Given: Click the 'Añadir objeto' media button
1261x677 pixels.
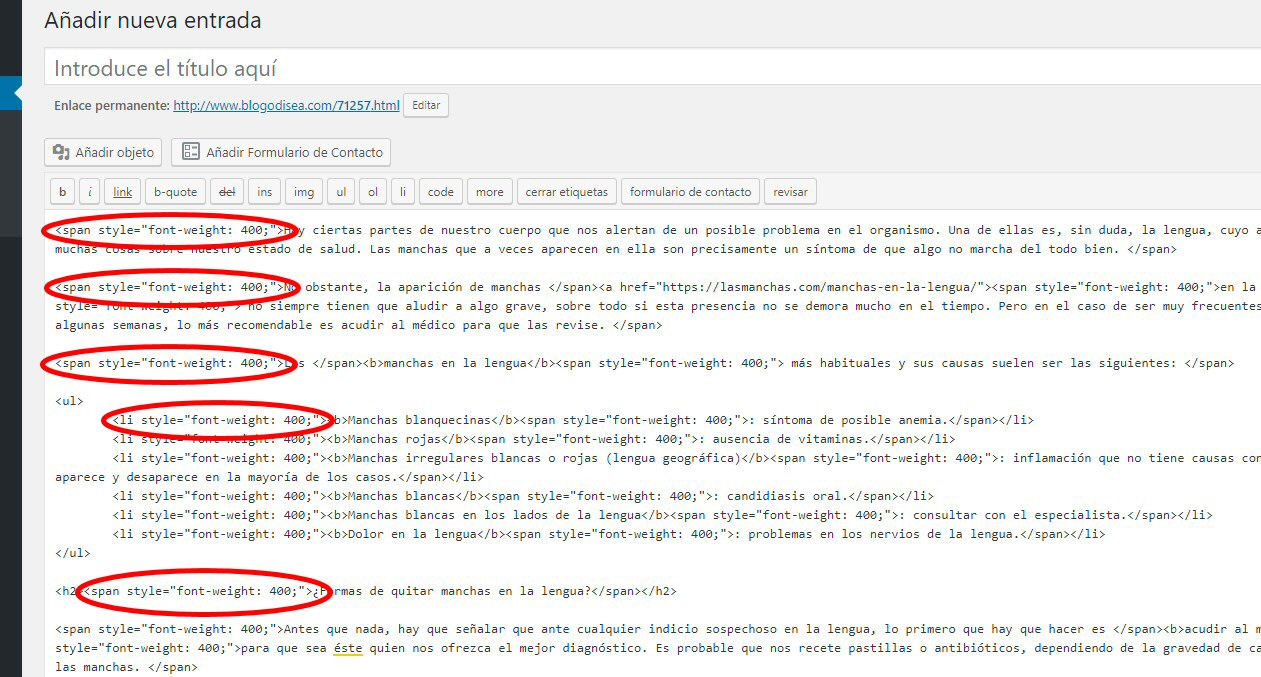Looking at the screenshot, I should point(104,152).
